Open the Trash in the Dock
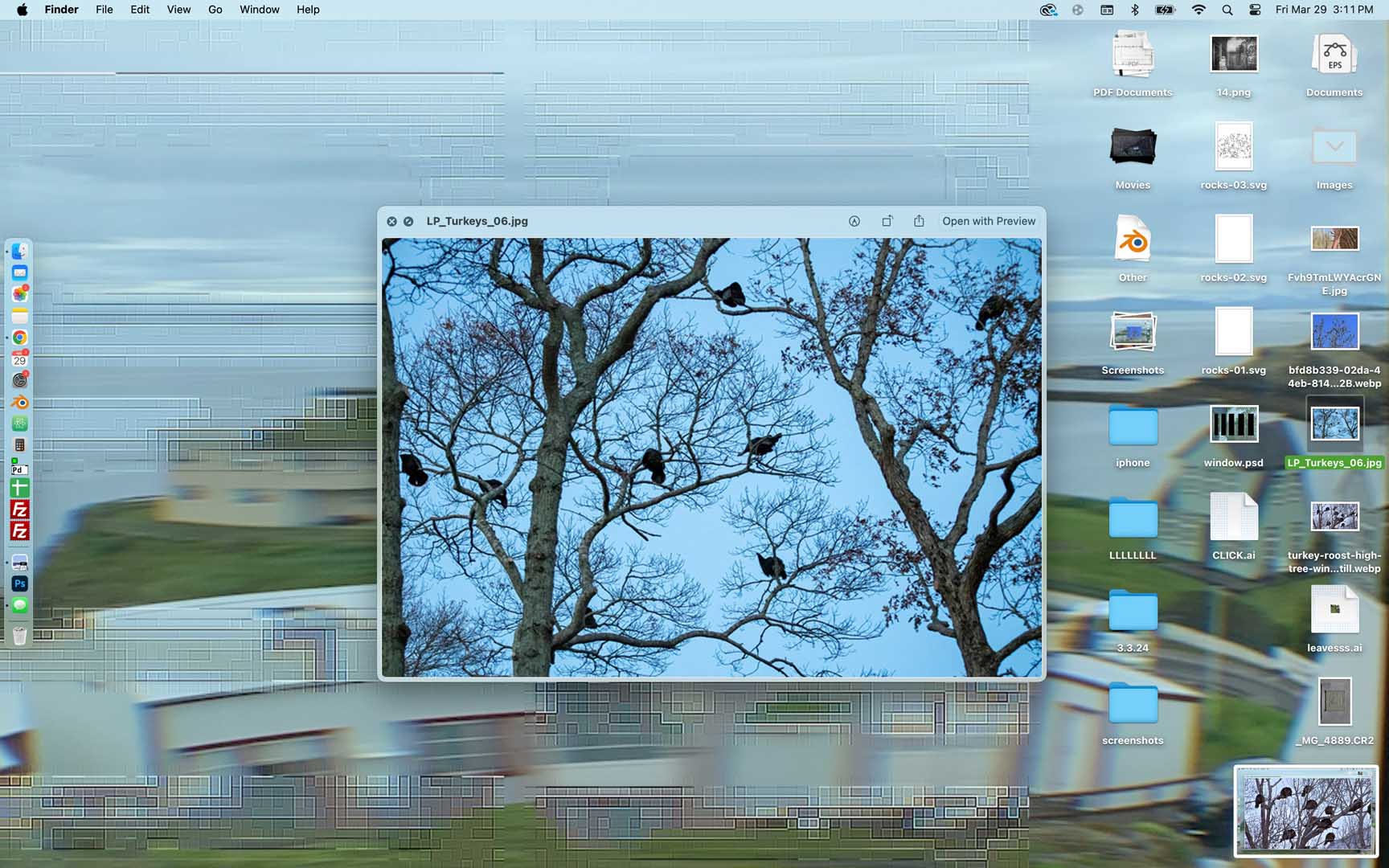Viewport: 1389px width, 868px height. [20, 637]
